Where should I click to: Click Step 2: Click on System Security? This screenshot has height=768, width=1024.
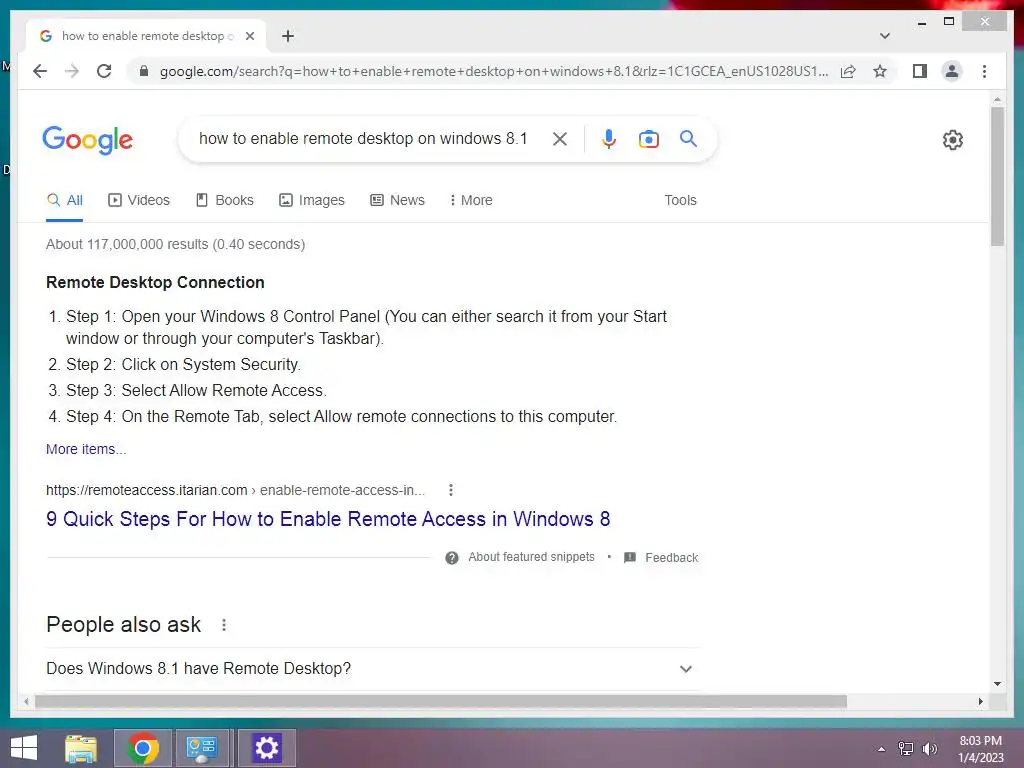pos(183,364)
